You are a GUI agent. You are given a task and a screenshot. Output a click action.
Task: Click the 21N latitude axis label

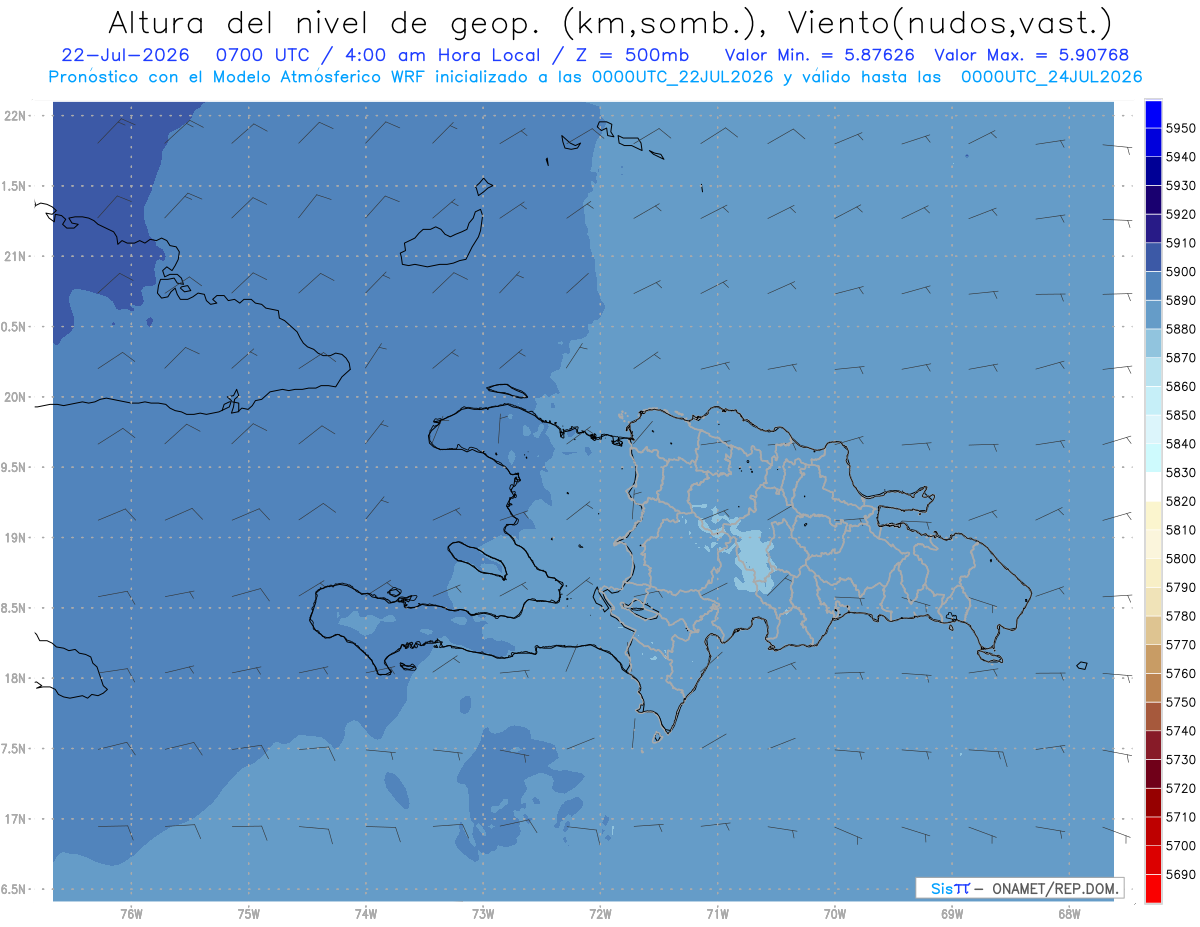(14, 256)
